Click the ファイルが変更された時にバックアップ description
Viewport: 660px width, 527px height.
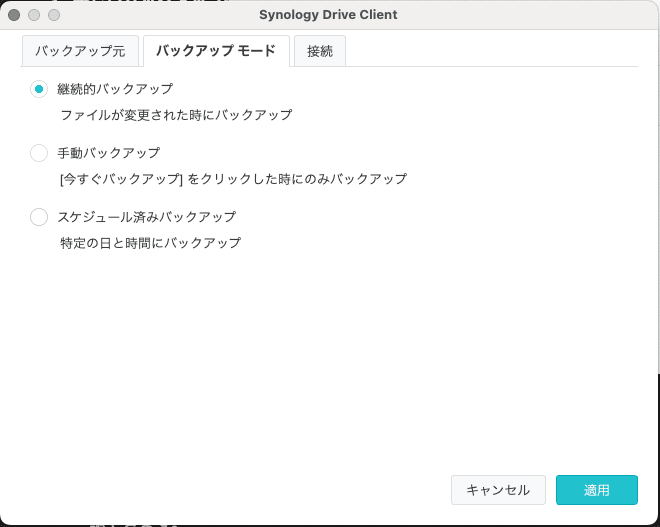[x=176, y=115]
